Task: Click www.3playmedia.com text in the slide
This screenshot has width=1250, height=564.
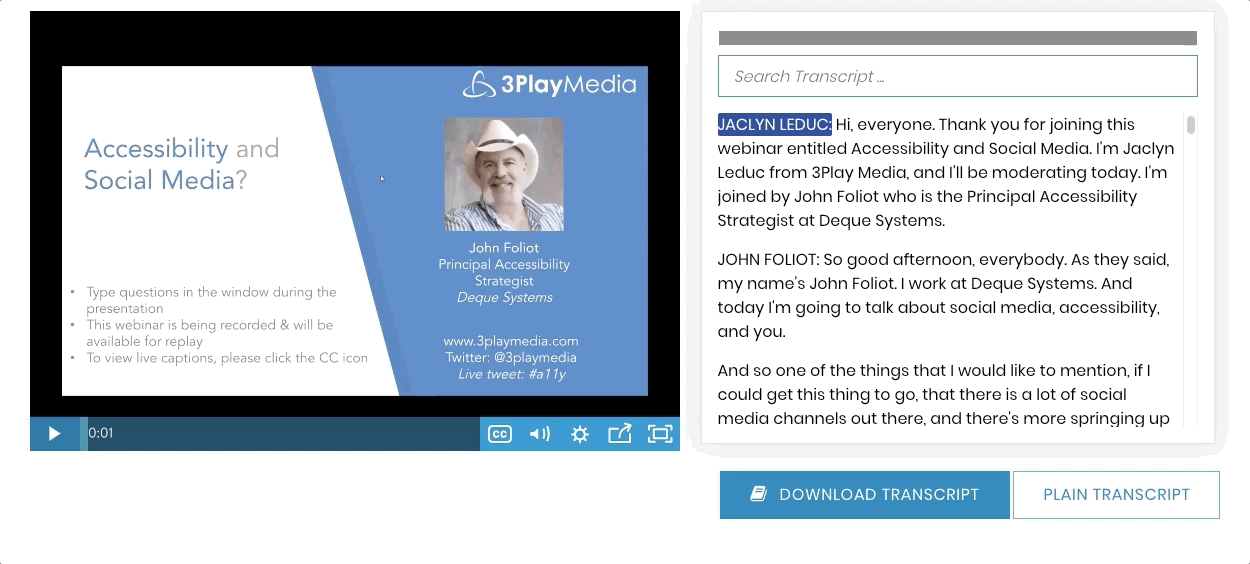Action: pos(511,340)
